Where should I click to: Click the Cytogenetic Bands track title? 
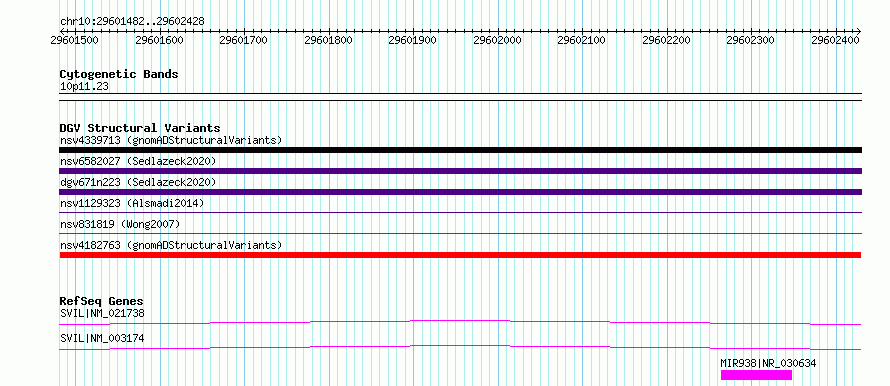119,74
